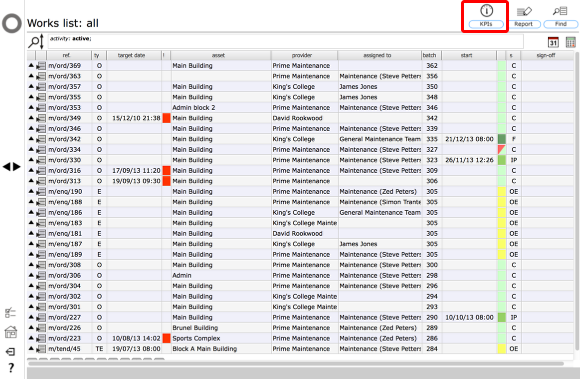Open document icon for m/enq/186
Viewport: 580px width, 379px height.
pos(41,213)
